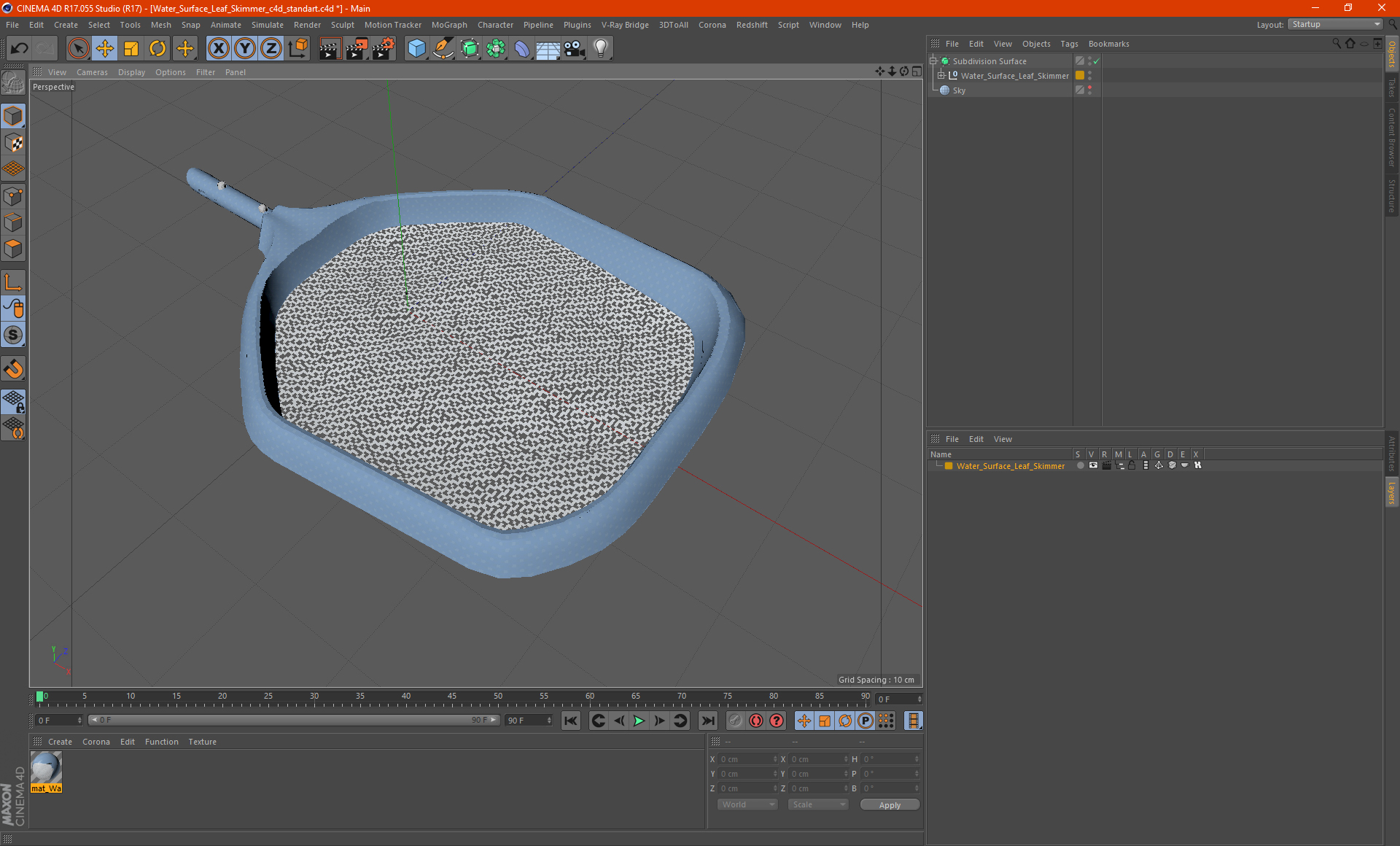Add a Subdivision Surface generator icon
Image resolution: width=1400 pixels, height=846 pixels.
[x=470, y=48]
